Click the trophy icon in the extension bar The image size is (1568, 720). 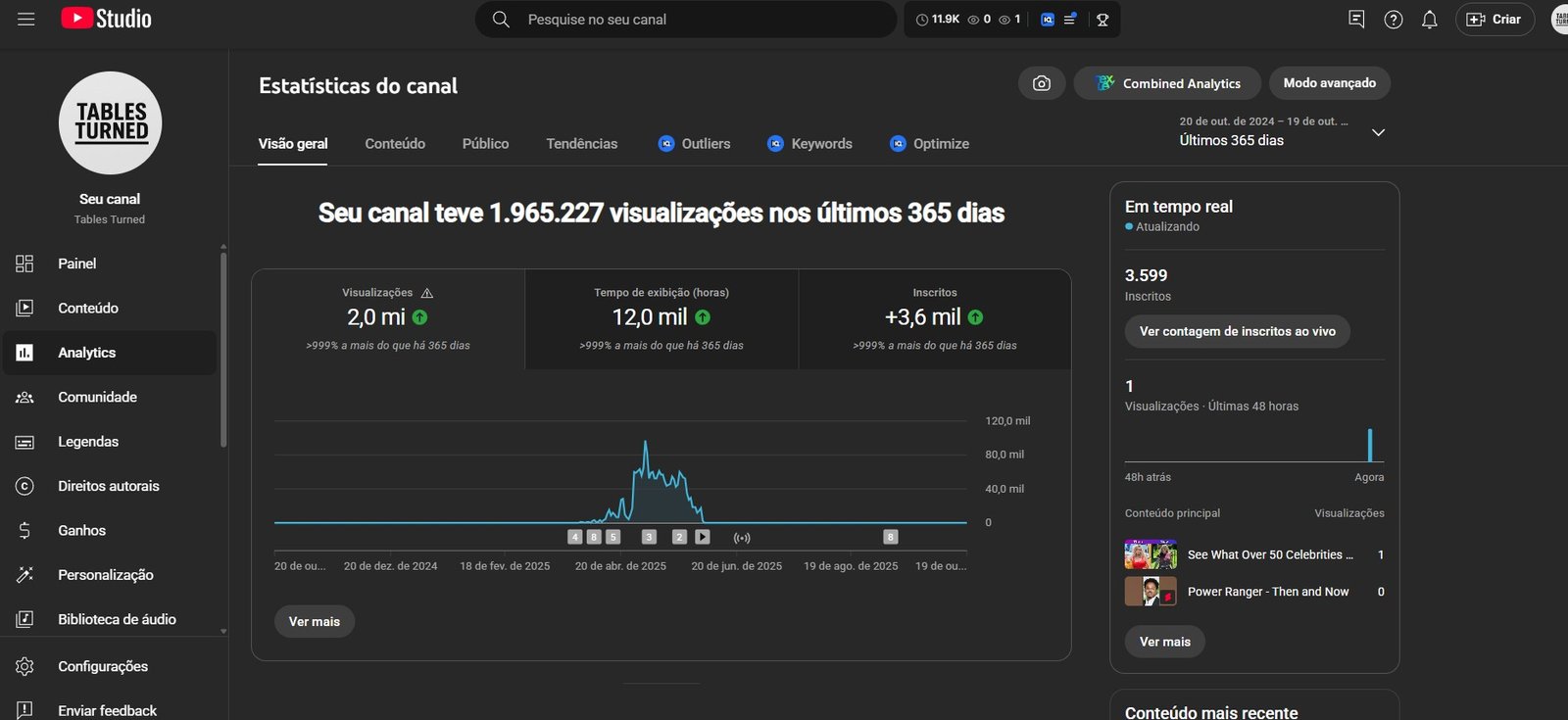[1102, 20]
